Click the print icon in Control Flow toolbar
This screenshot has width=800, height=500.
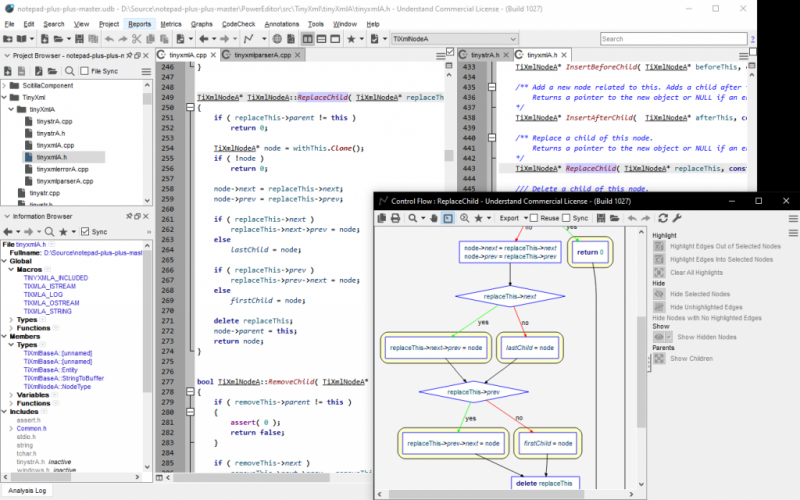pyautogui.click(x=396, y=217)
